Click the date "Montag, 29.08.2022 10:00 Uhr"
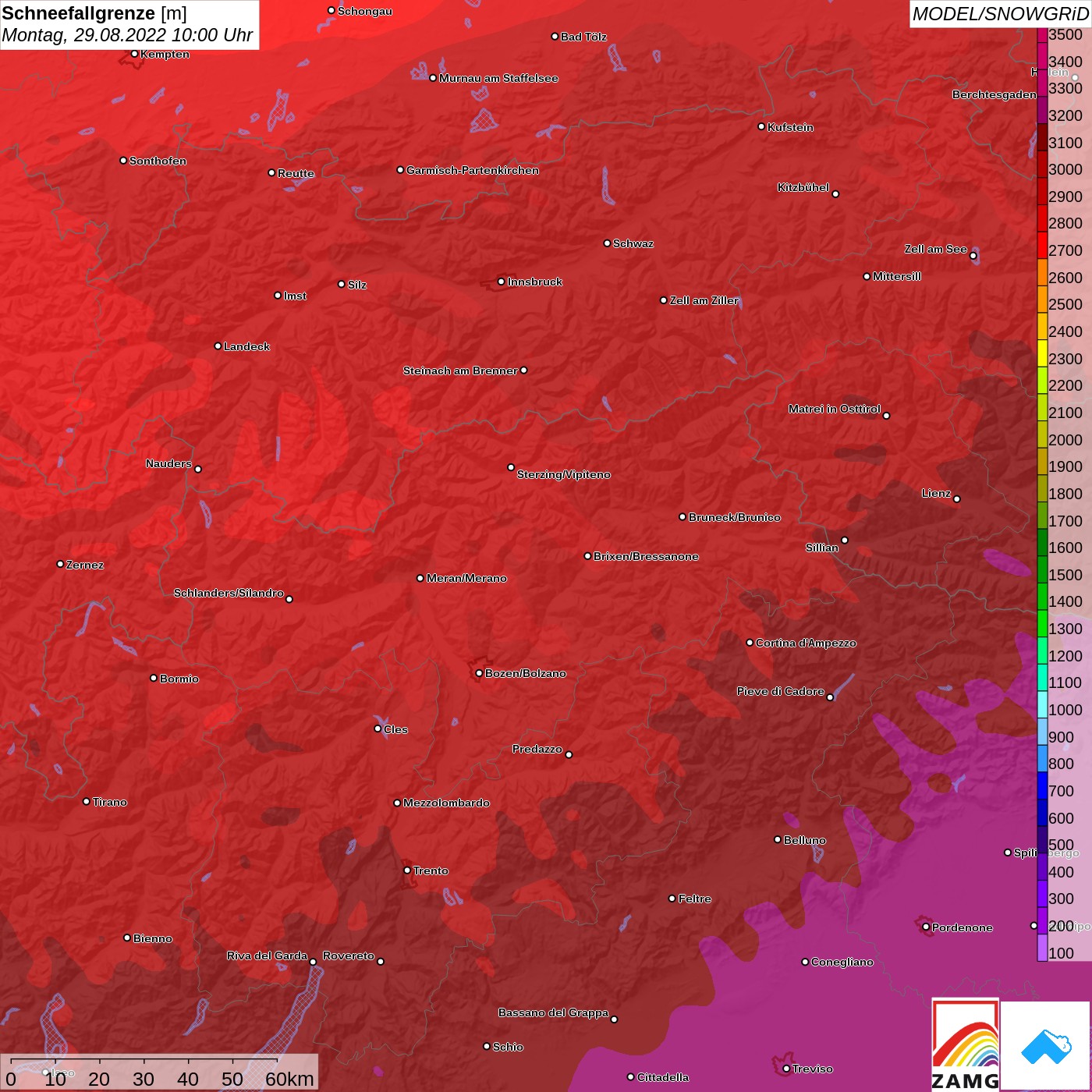The height and width of the screenshot is (1092, 1092). [127, 35]
